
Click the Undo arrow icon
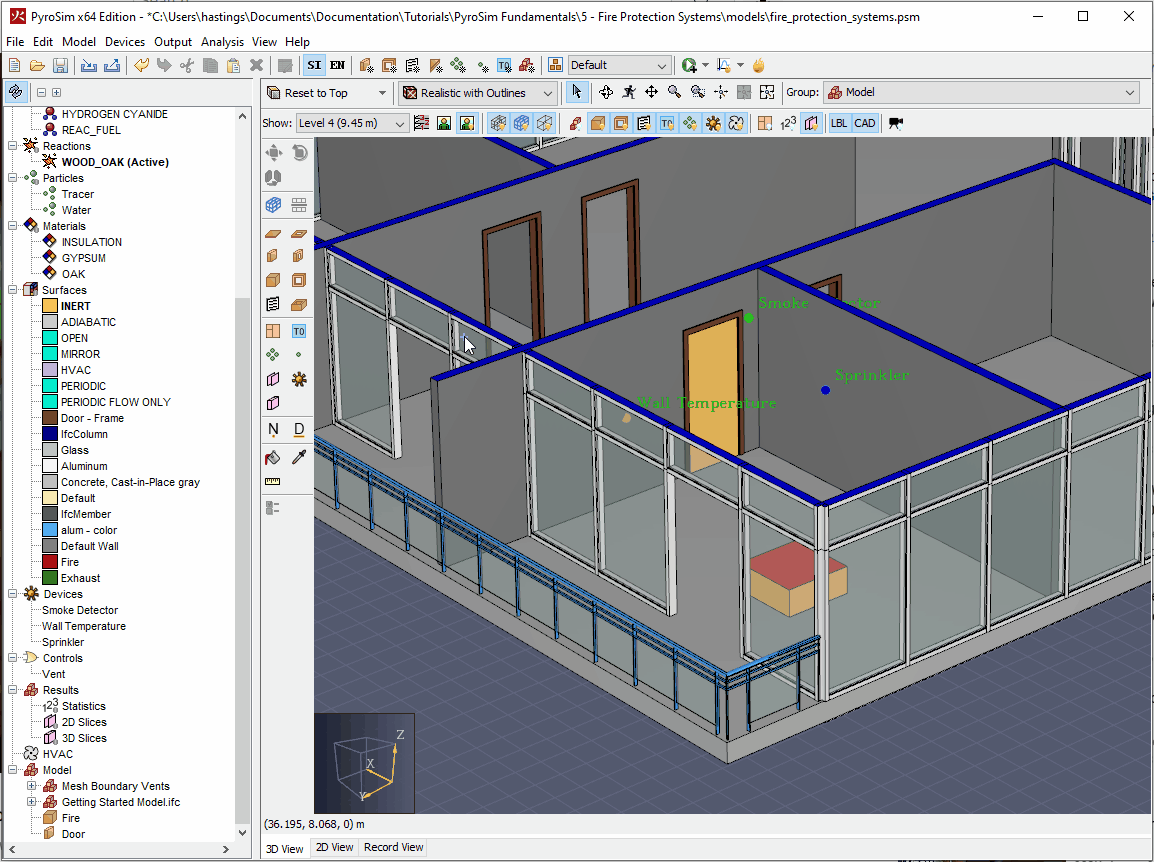click(141, 66)
